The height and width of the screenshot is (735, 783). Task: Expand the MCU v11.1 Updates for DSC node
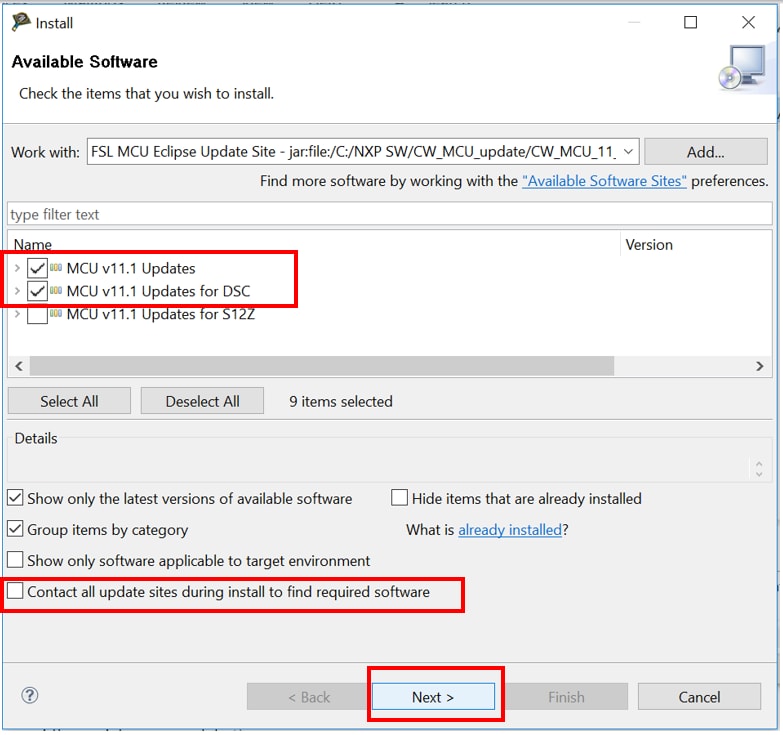pos(17,291)
